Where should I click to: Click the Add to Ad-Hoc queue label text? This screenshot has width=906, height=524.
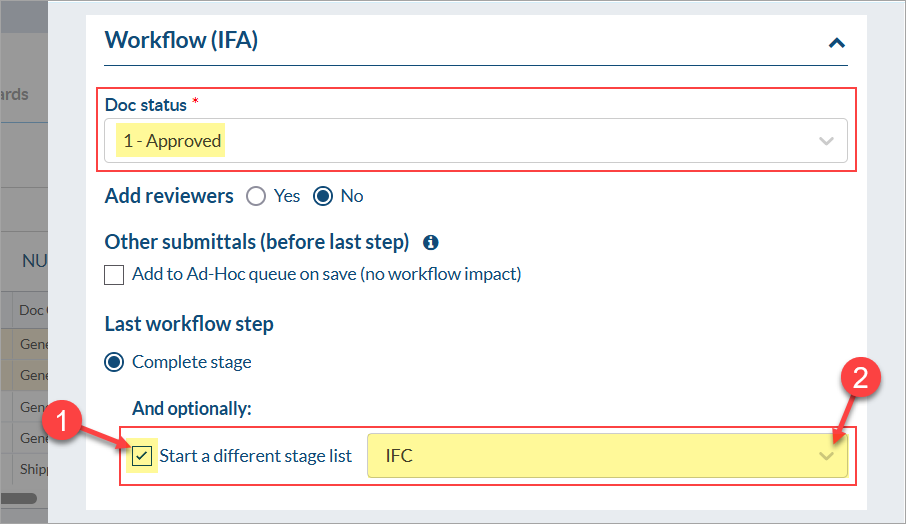point(326,274)
